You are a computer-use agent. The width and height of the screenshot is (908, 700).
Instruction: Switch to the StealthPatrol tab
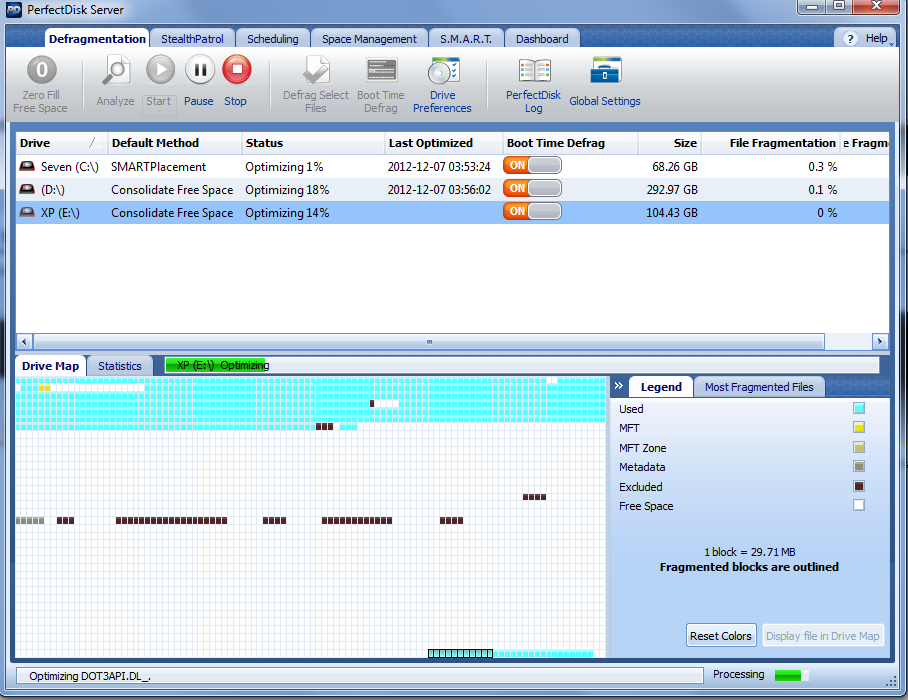[x=192, y=39]
